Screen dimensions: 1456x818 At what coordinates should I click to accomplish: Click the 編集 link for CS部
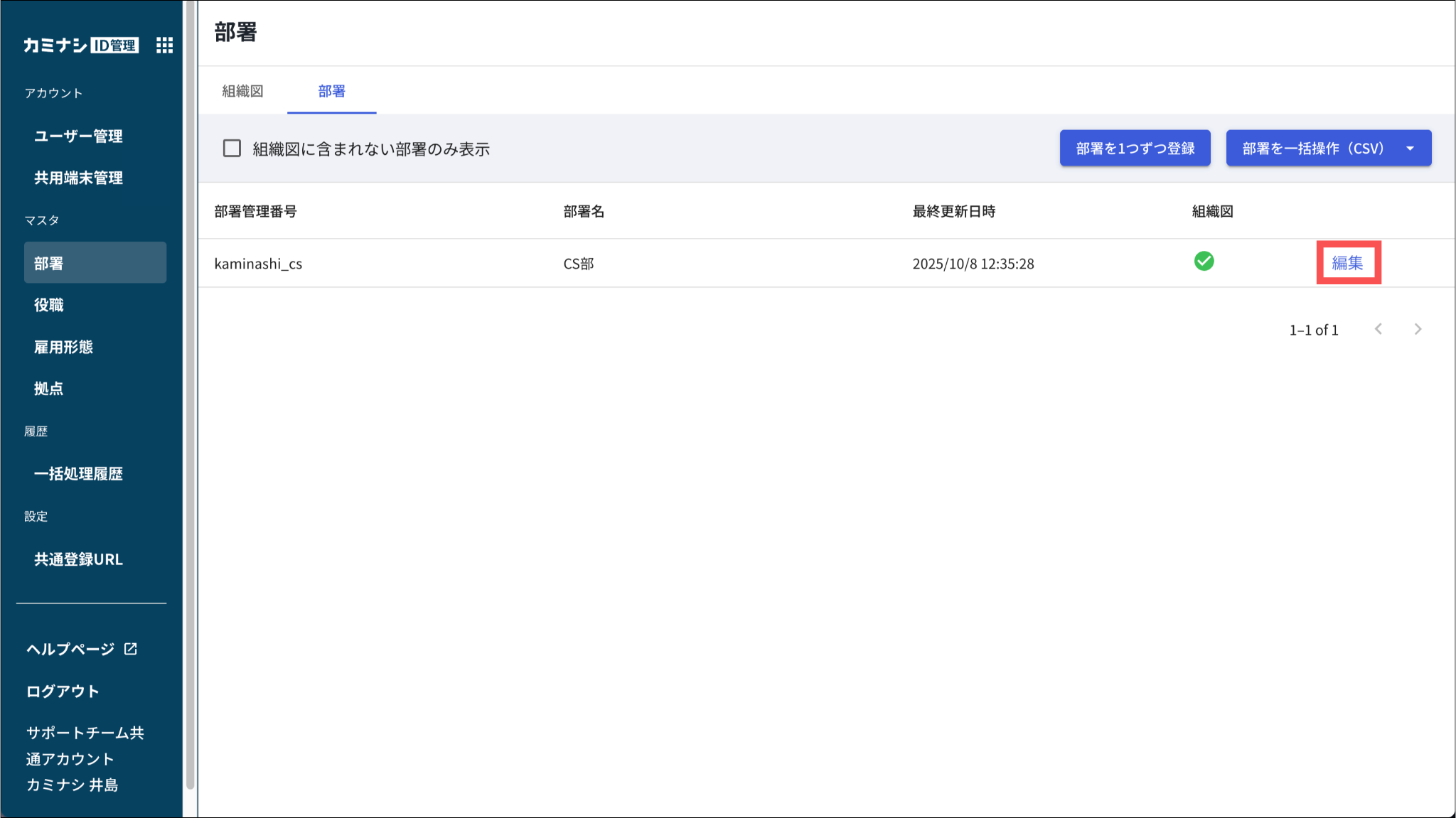(x=1347, y=263)
